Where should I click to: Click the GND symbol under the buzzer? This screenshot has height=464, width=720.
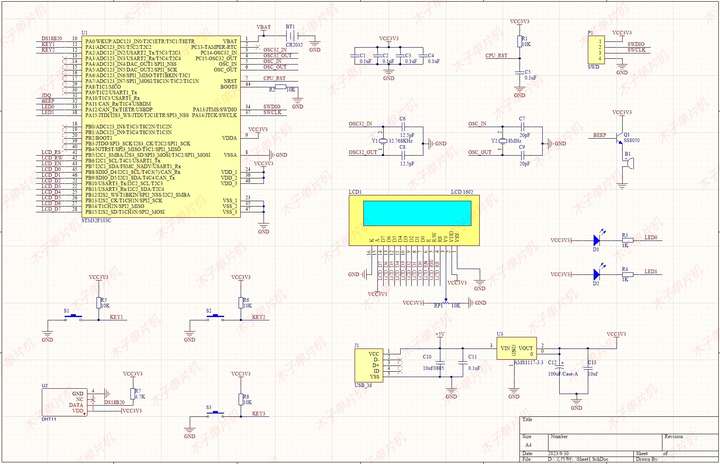pos(622,186)
